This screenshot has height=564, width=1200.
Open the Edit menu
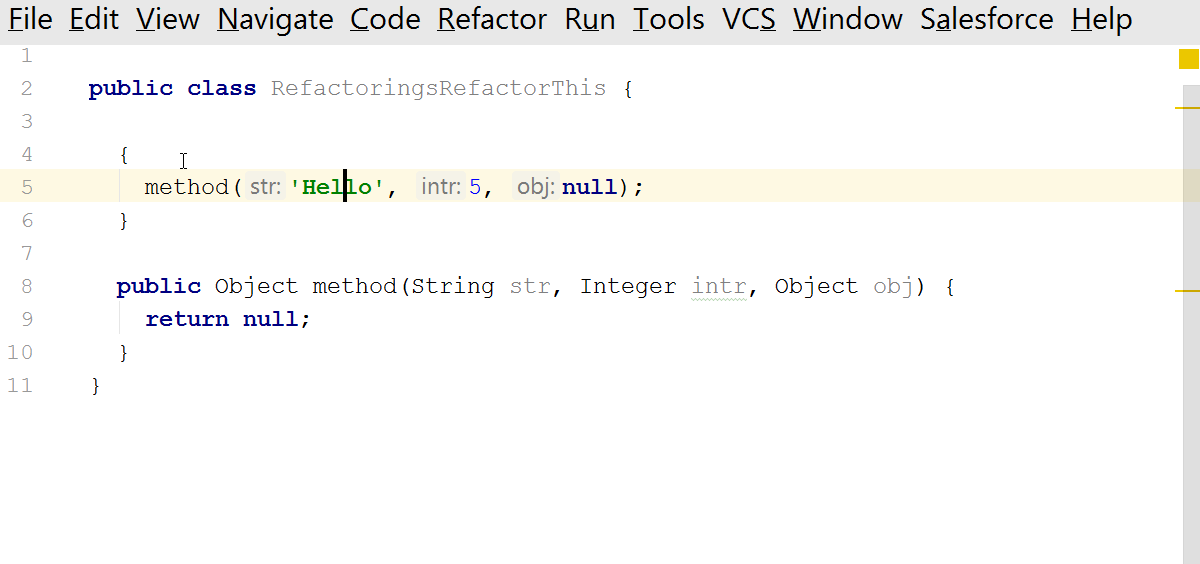pos(94,19)
